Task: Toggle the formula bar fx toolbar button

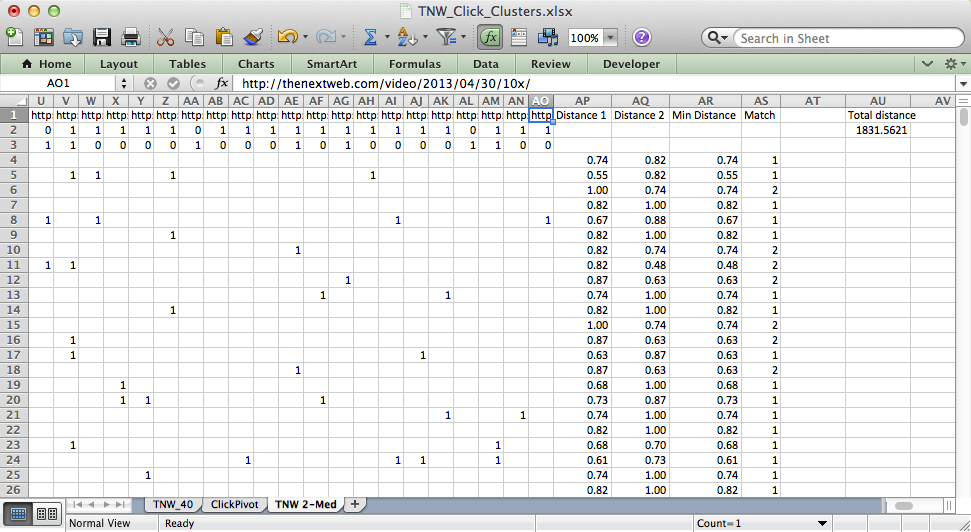Action: coord(489,38)
